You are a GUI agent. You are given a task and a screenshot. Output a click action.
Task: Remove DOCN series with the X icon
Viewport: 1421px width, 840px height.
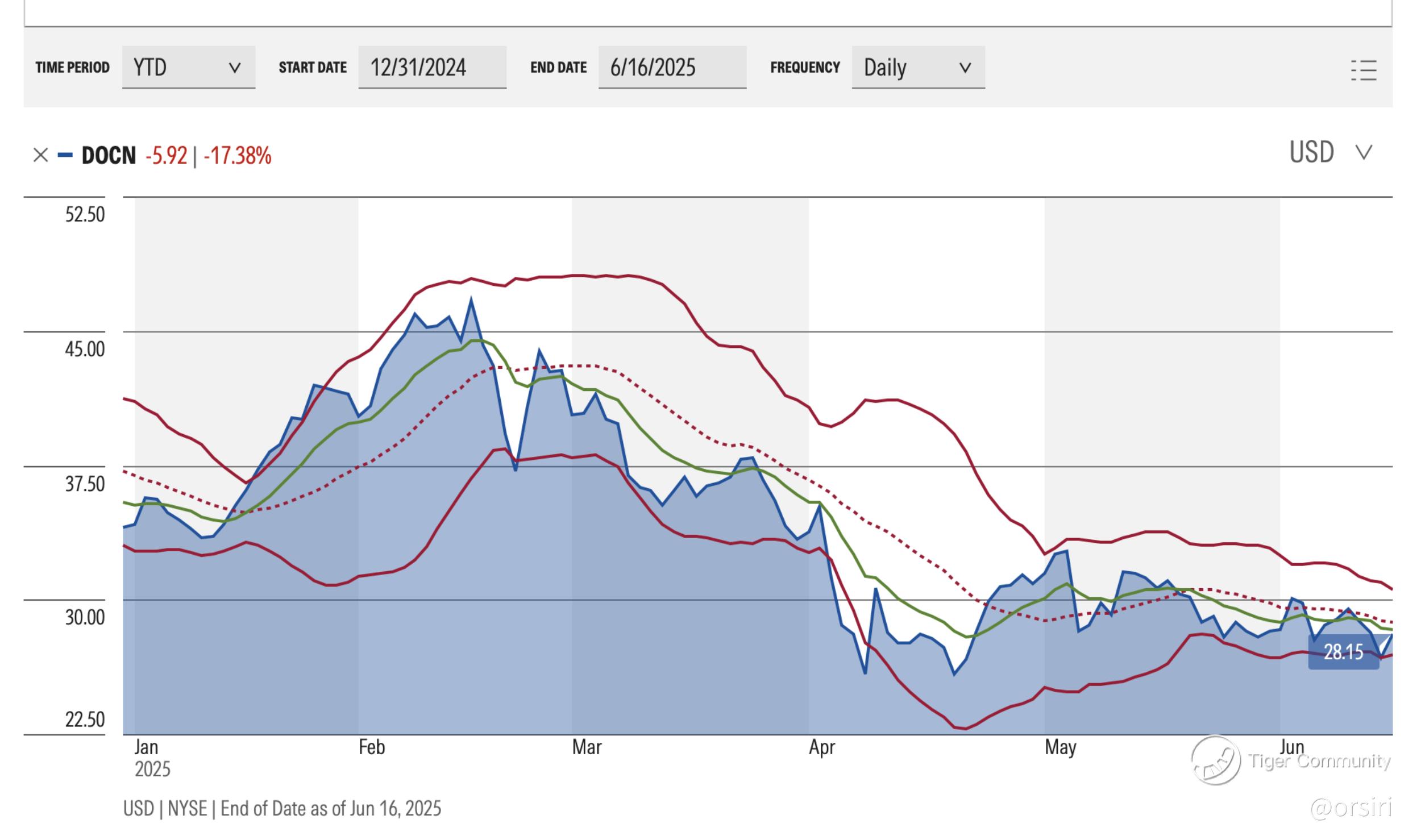tap(40, 155)
